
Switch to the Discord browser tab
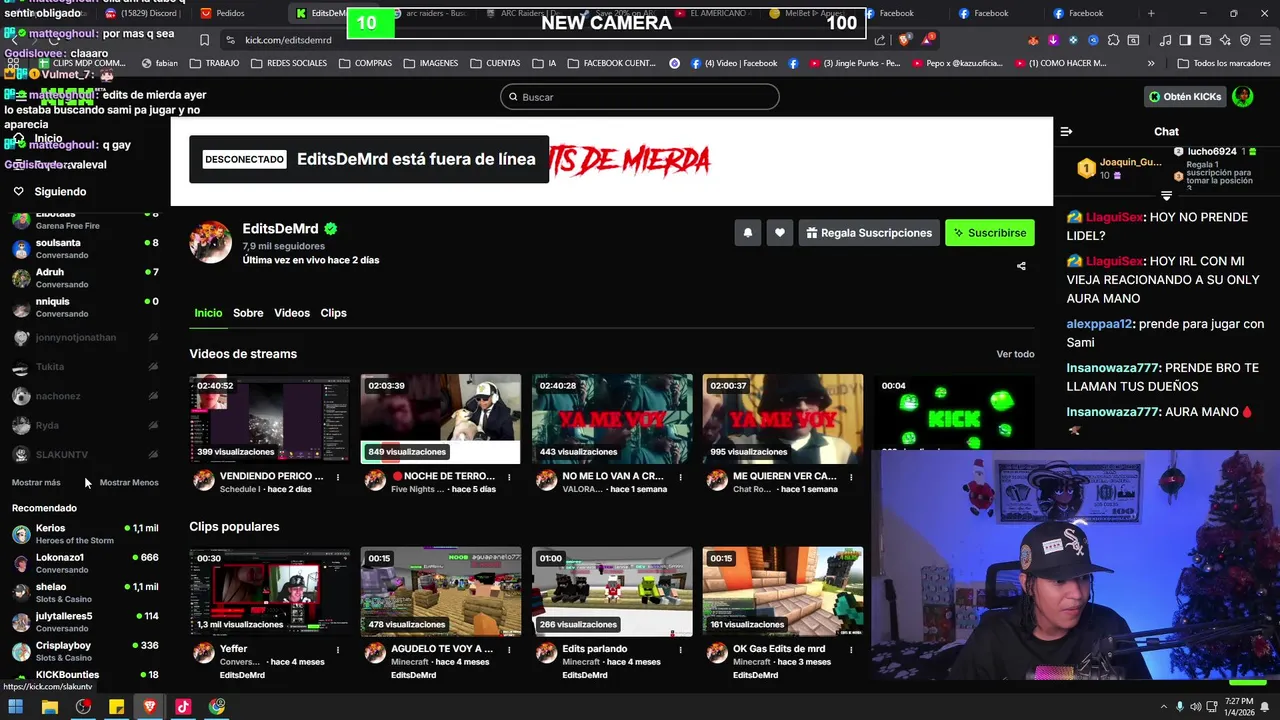[x=142, y=13]
